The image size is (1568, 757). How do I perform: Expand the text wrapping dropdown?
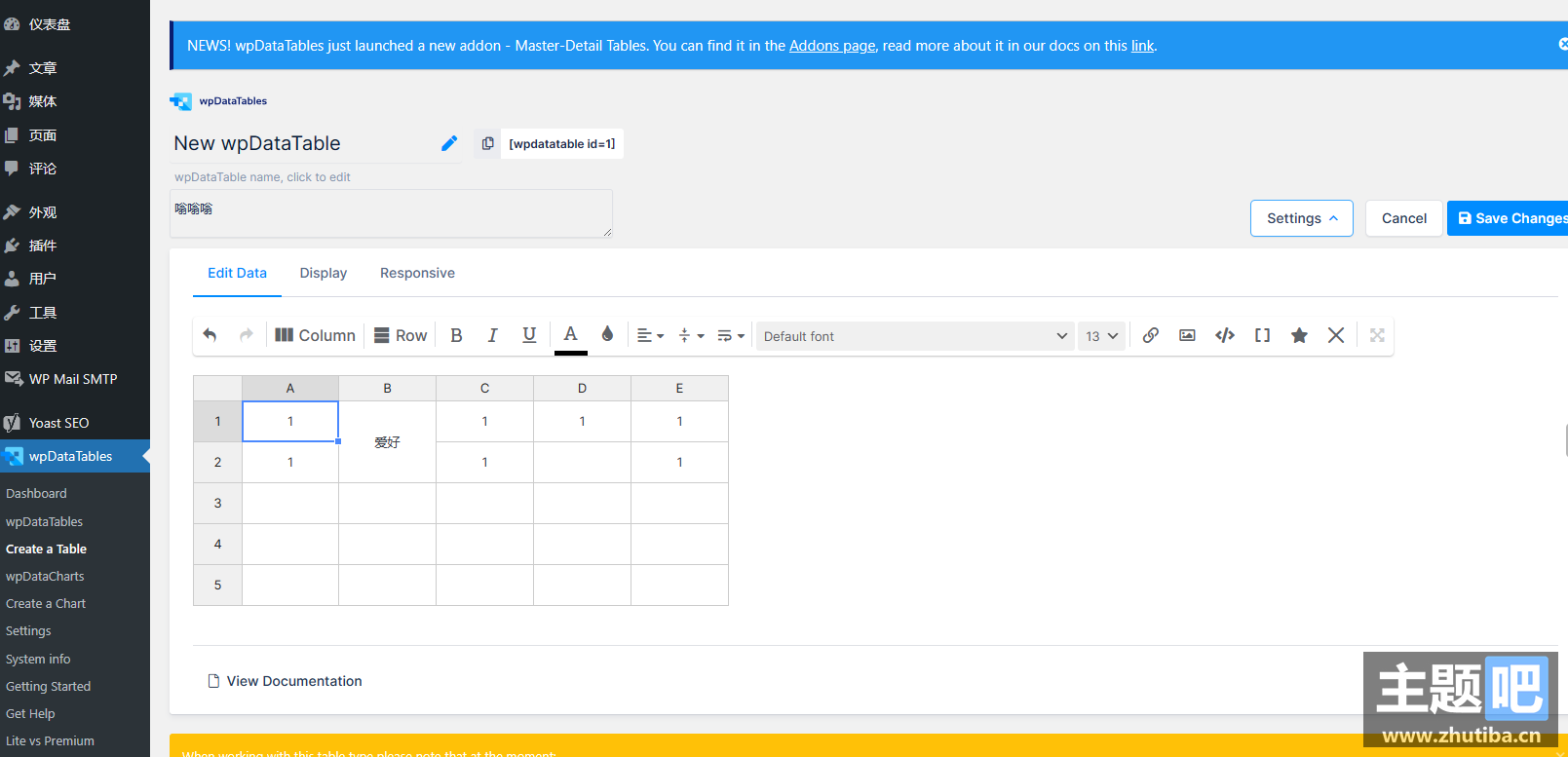coord(731,335)
